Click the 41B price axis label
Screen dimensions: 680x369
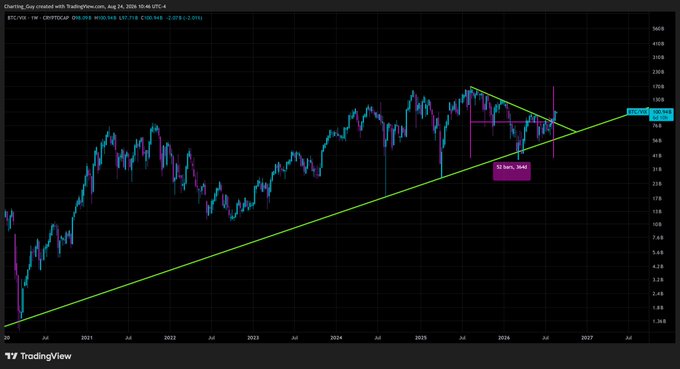pos(657,155)
